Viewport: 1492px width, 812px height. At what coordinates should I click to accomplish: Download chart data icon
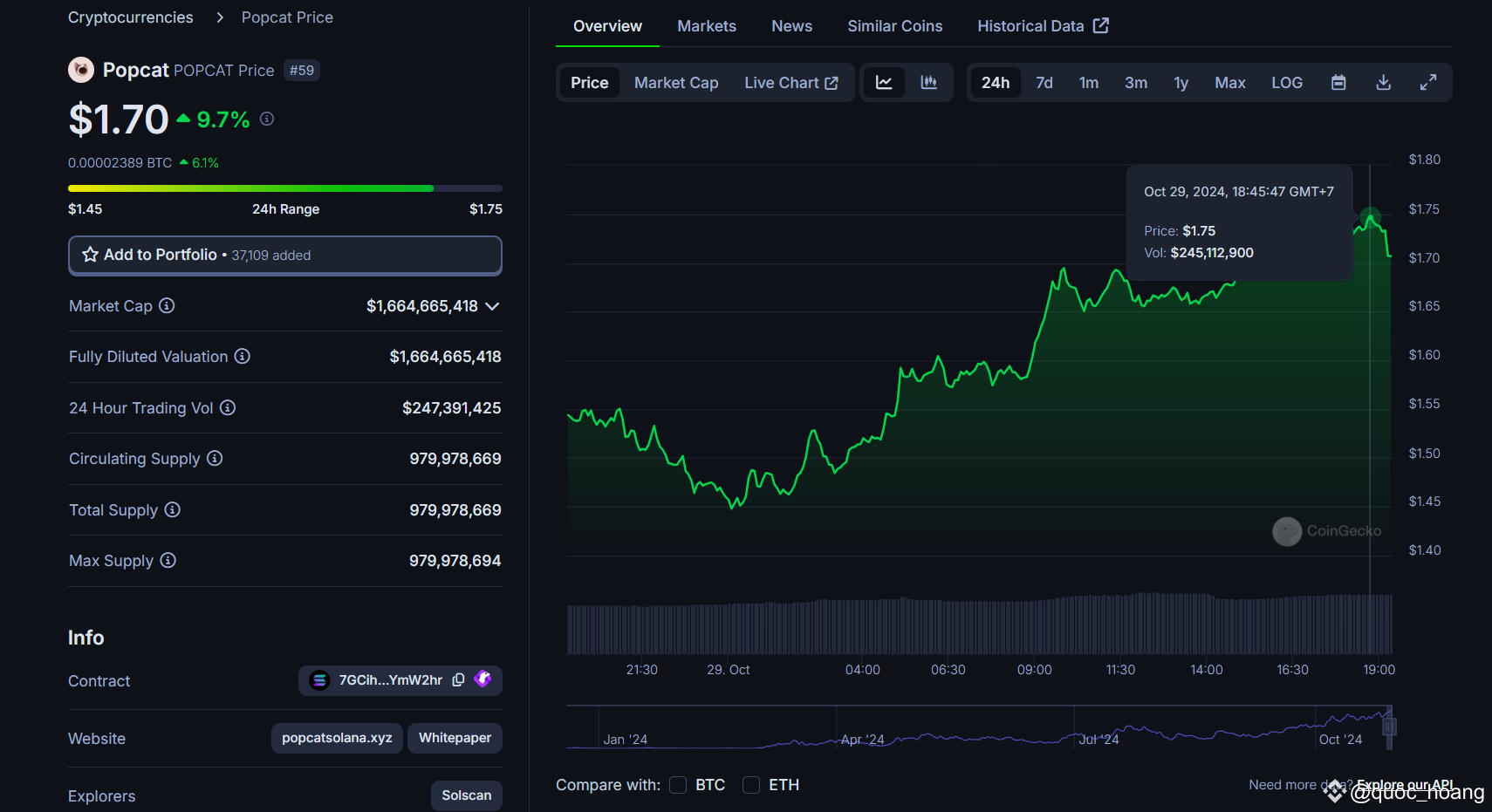[x=1383, y=83]
